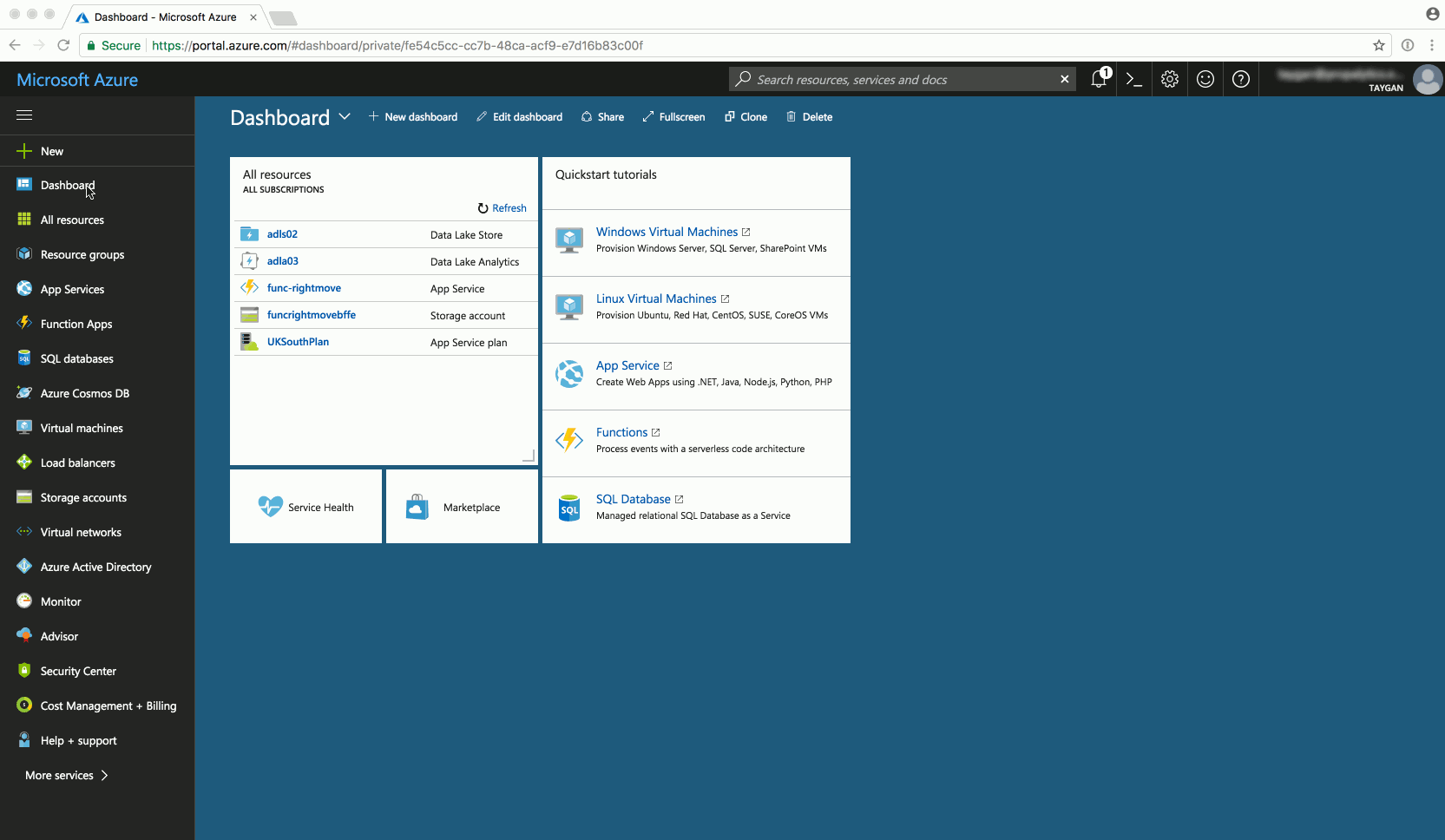Click the Windows Virtual Machines monitor icon
The height and width of the screenshot is (840, 1445).
pyautogui.click(x=569, y=240)
